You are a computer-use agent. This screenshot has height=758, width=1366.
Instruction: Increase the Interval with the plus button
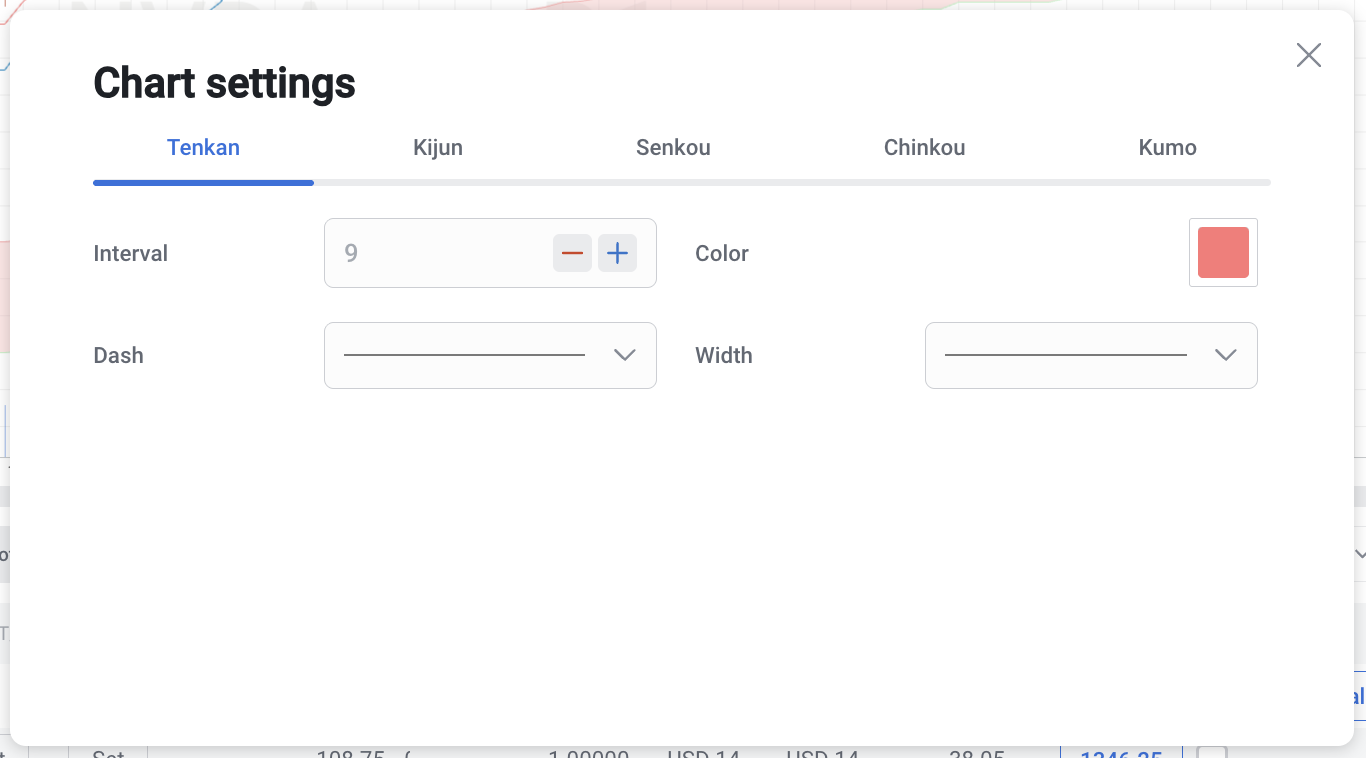(x=618, y=253)
